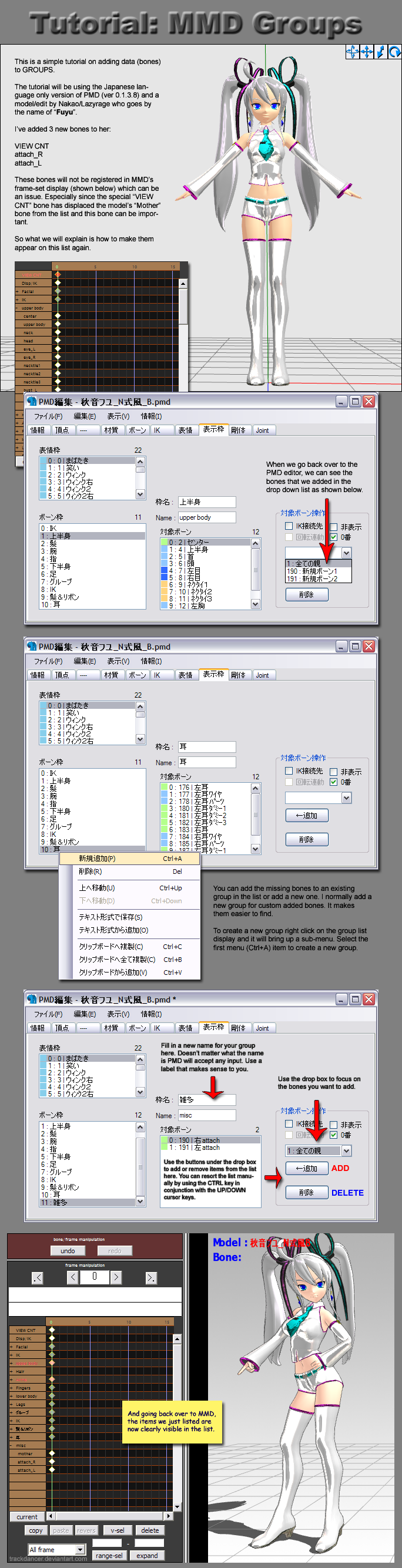The image size is (402, 1568).
Task: Uncheck 0番 in the 耳 group window
Action: point(333,782)
